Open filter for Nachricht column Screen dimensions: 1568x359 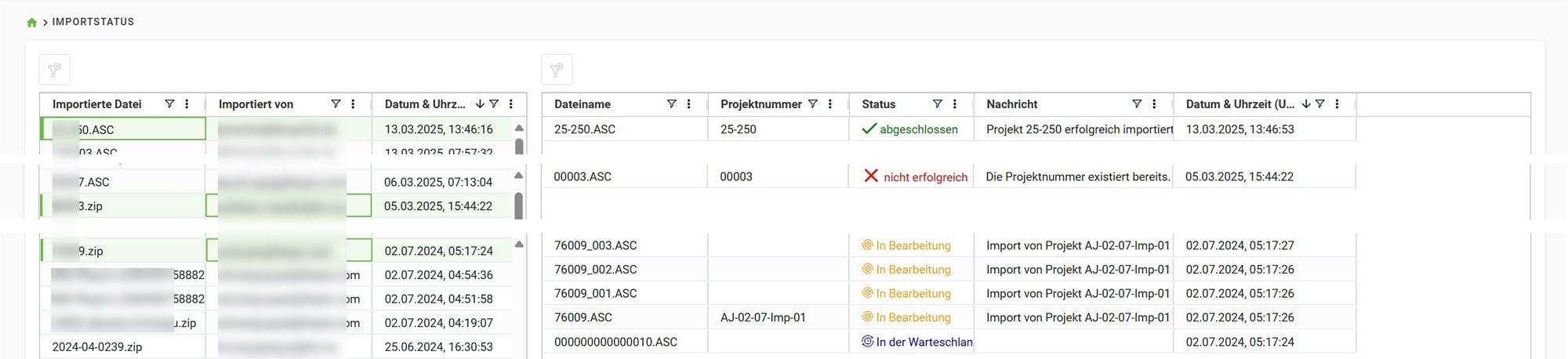click(1137, 103)
